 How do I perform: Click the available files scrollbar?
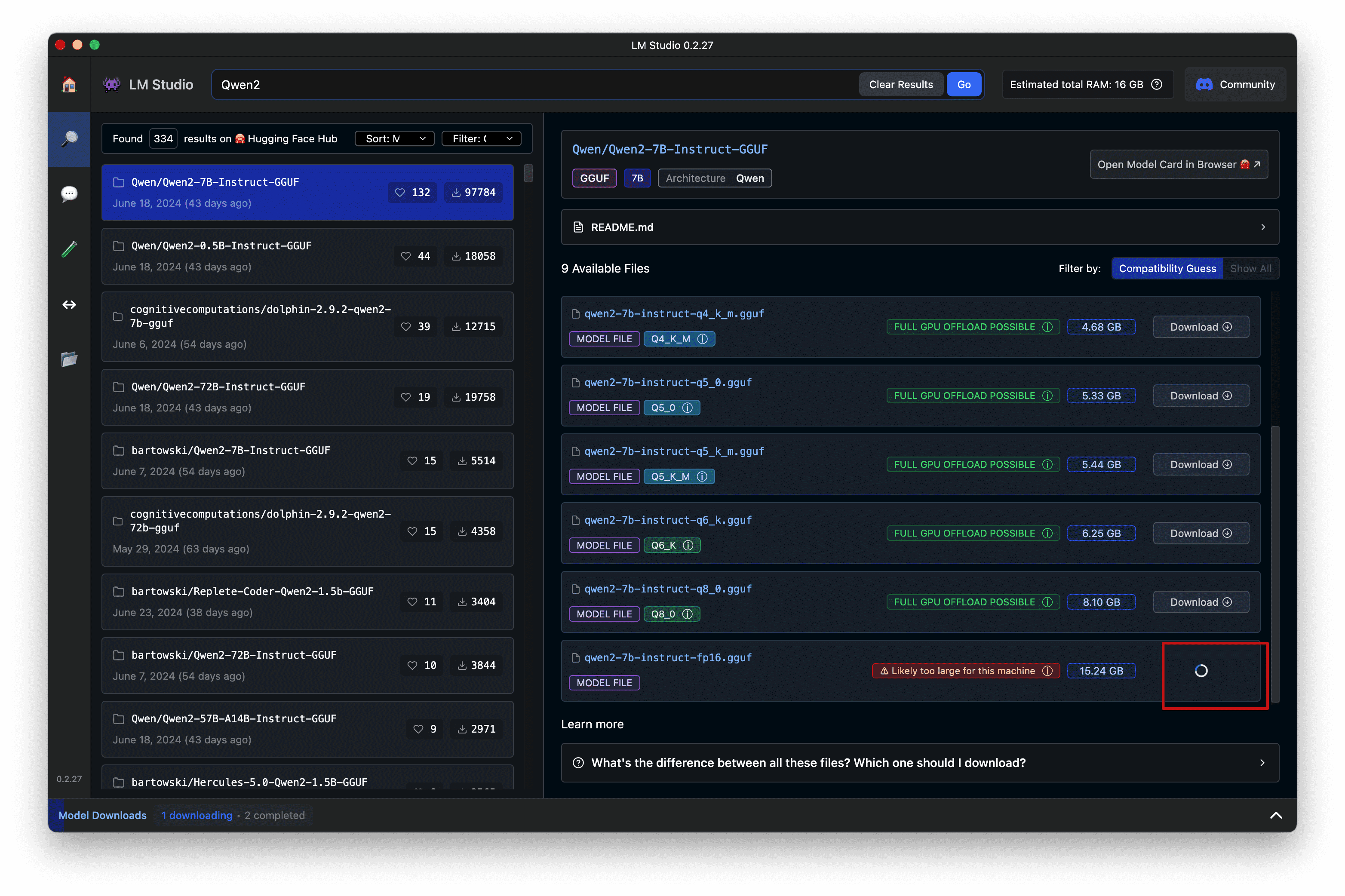(x=1275, y=564)
